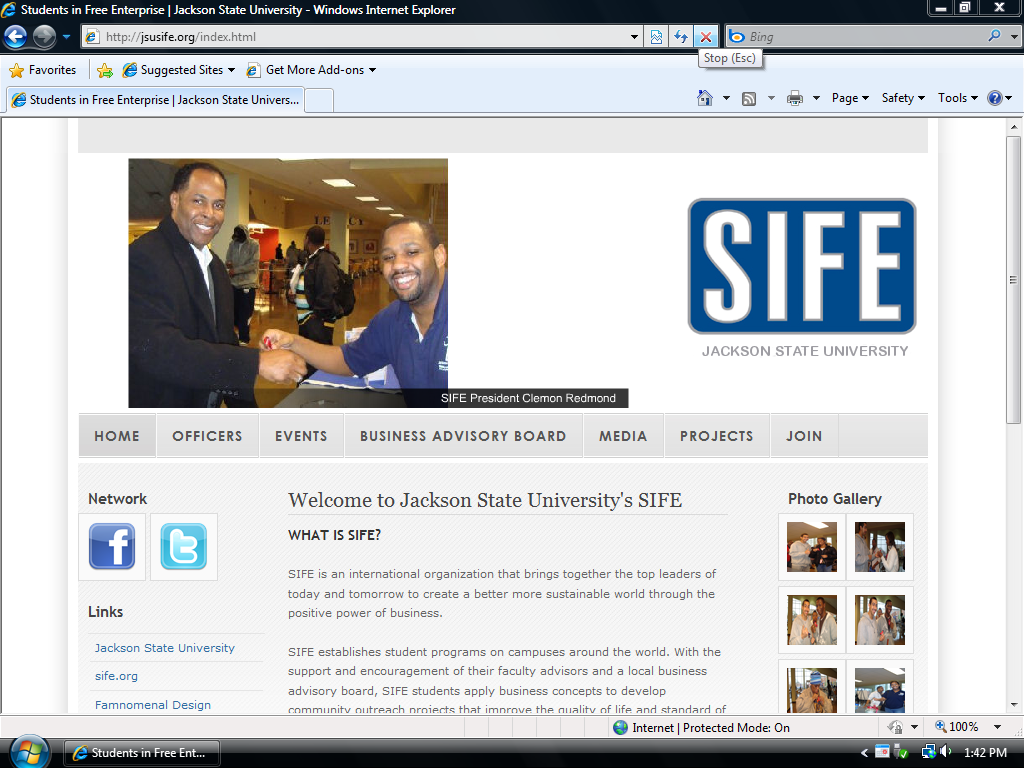The image size is (1024, 768).
Task: Click the search magnifier icon
Action: 995,36
